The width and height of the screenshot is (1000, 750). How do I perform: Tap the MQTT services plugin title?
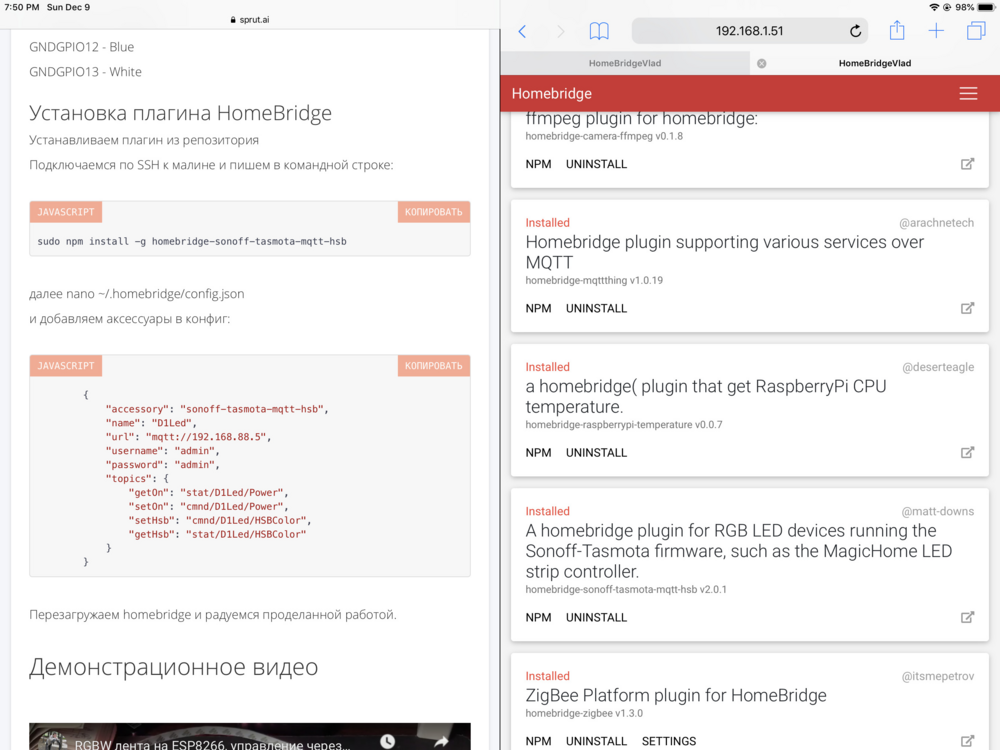(x=724, y=252)
